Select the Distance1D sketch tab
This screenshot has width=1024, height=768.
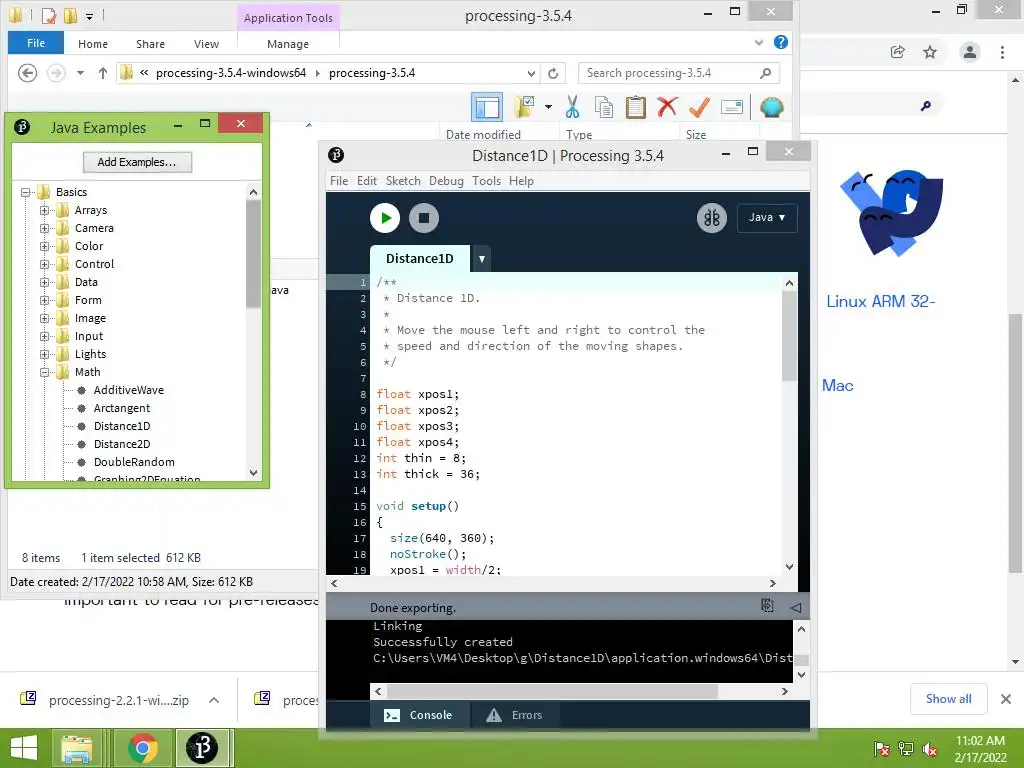[x=420, y=259]
